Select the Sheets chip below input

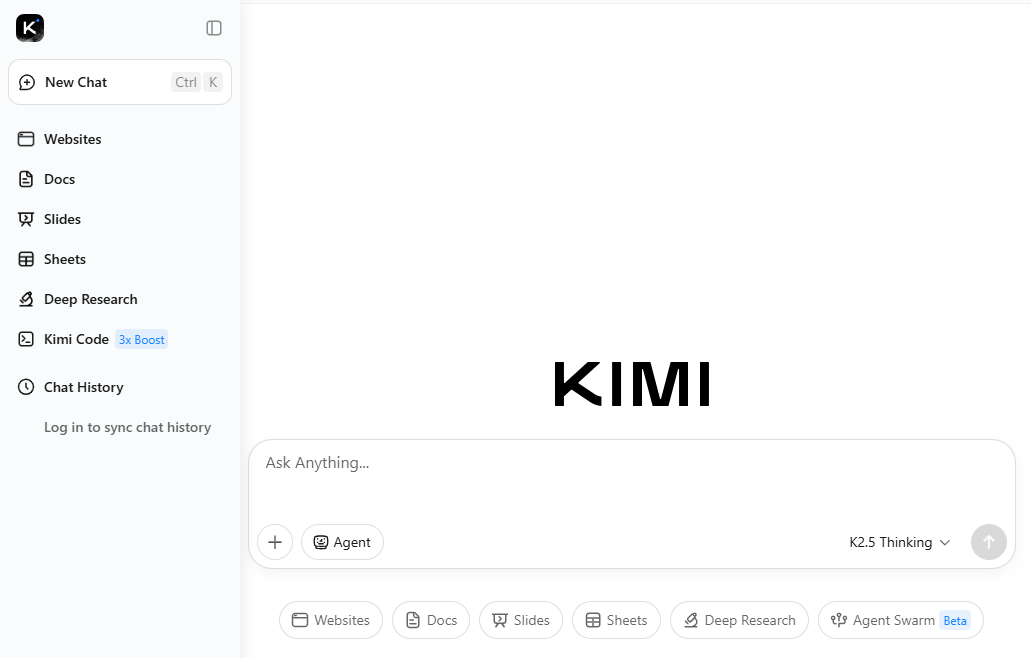(616, 621)
